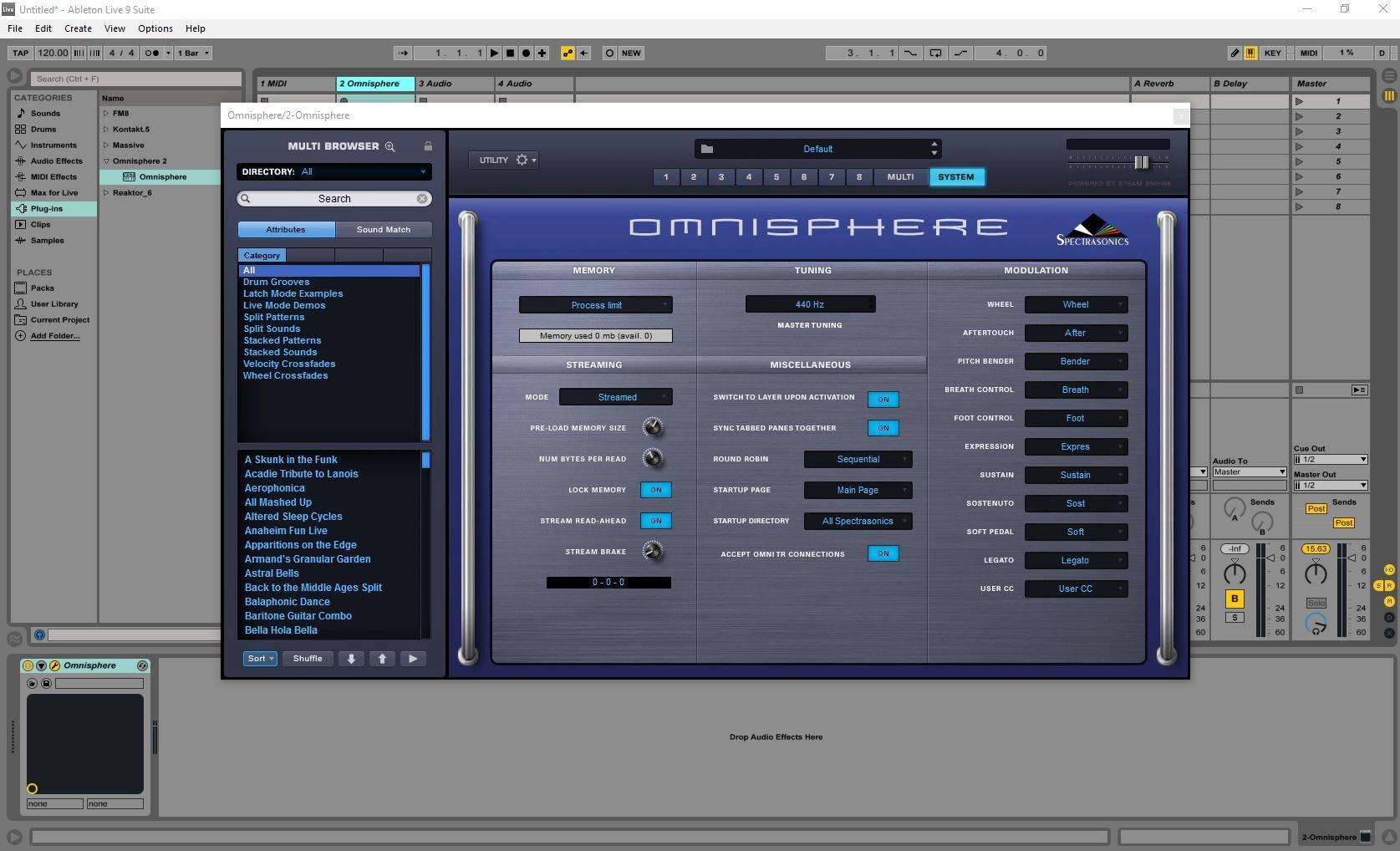
Task: Select the SYSTEM tab in Omnisphere
Action: 956,177
